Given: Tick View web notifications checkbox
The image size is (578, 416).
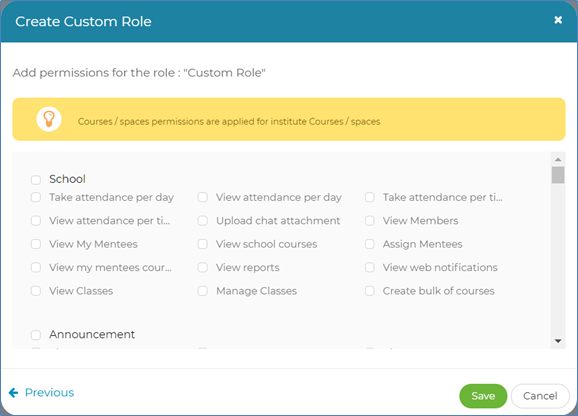Looking at the screenshot, I should point(370,268).
